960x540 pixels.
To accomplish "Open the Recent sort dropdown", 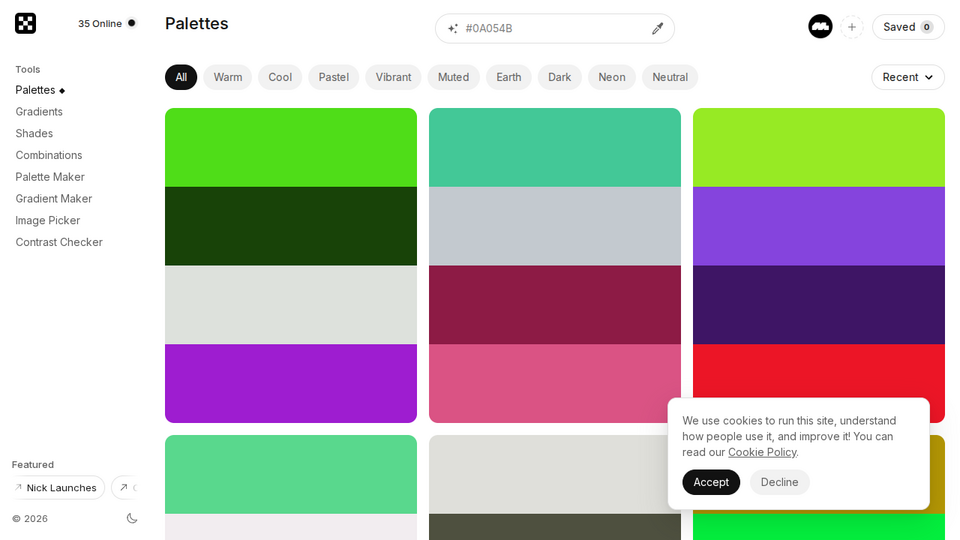I will click(x=907, y=77).
